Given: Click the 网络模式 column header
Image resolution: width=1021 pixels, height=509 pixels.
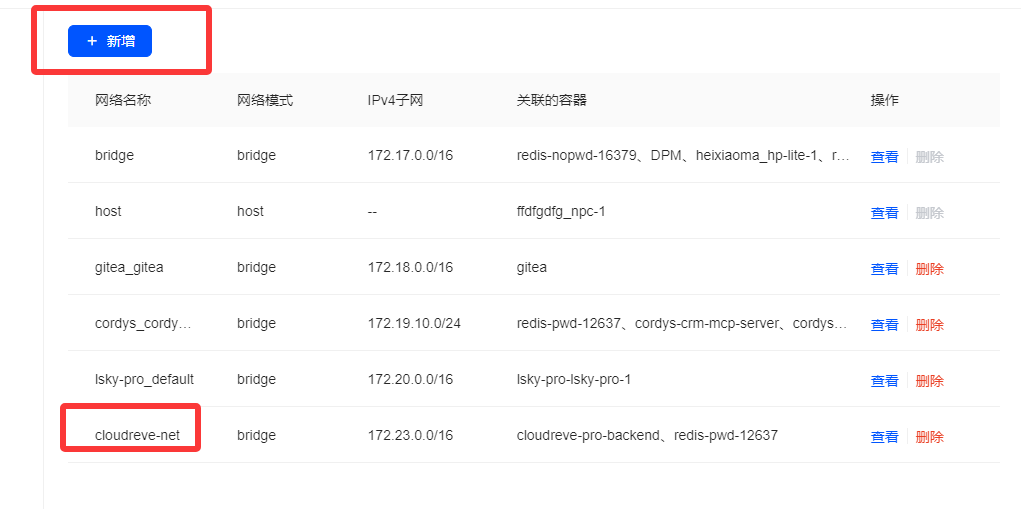Looking at the screenshot, I should (x=265, y=100).
